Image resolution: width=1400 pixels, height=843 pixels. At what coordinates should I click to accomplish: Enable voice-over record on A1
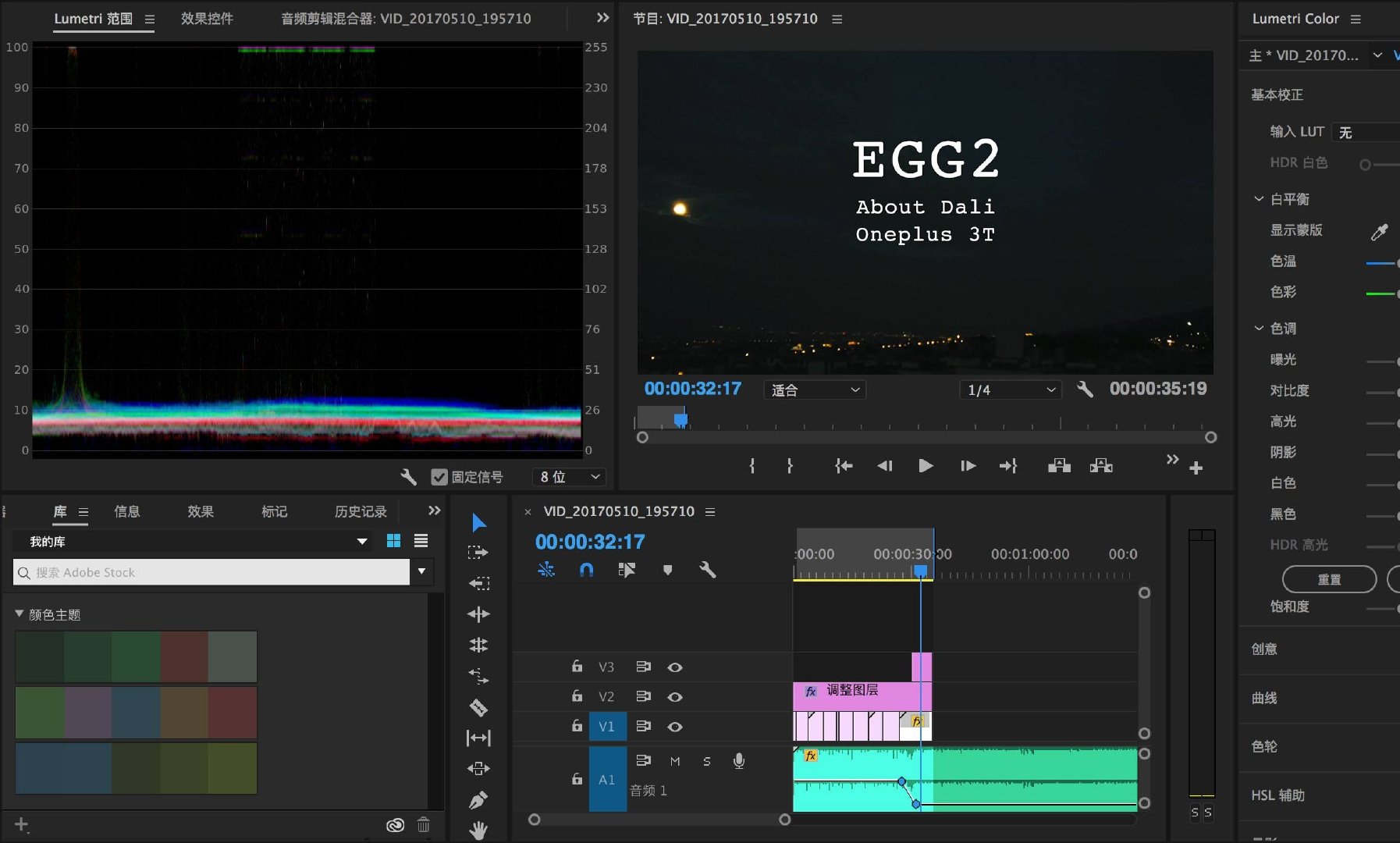click(738, 761)
